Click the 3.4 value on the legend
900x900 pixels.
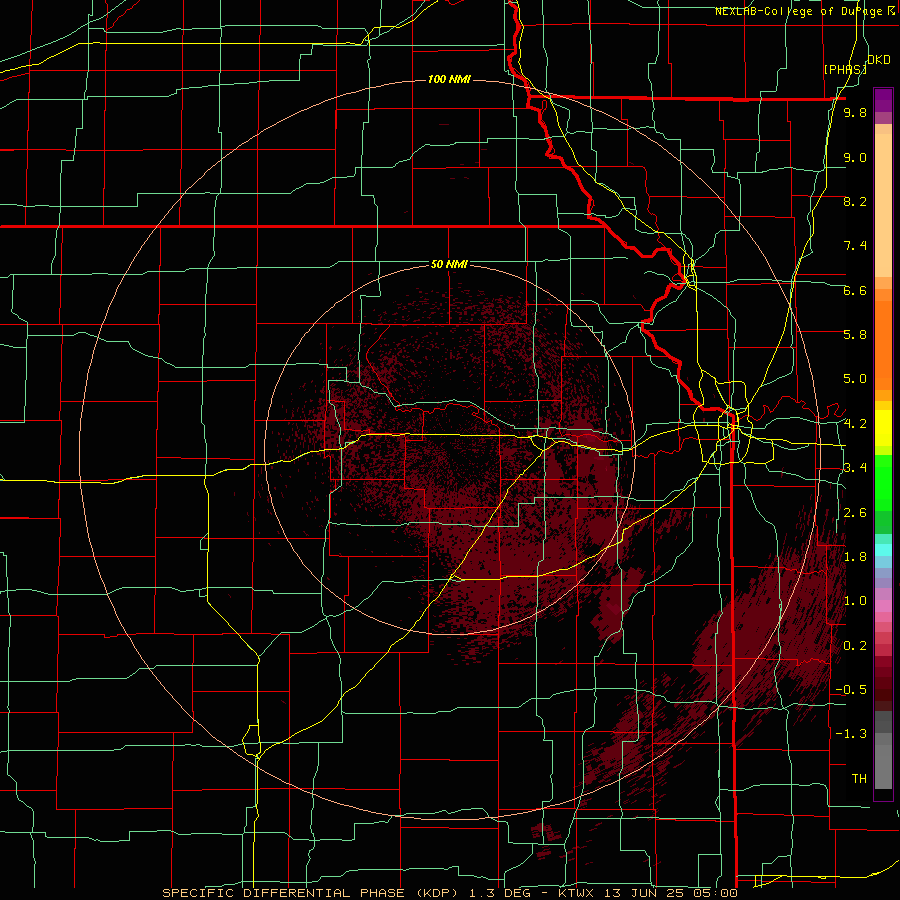pos(855,468)
